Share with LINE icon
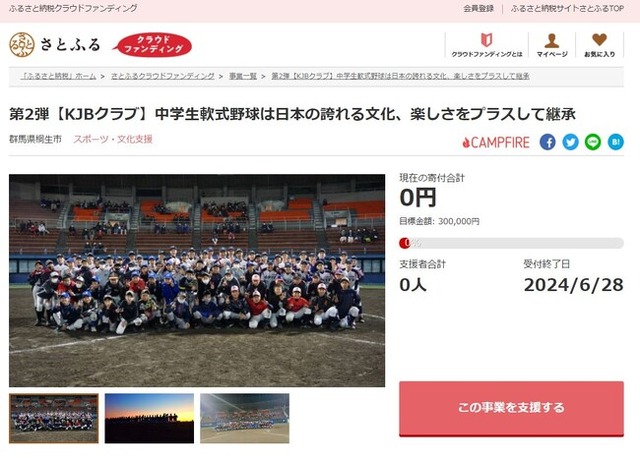Screen dimensions: 640x458 (593, 142)
